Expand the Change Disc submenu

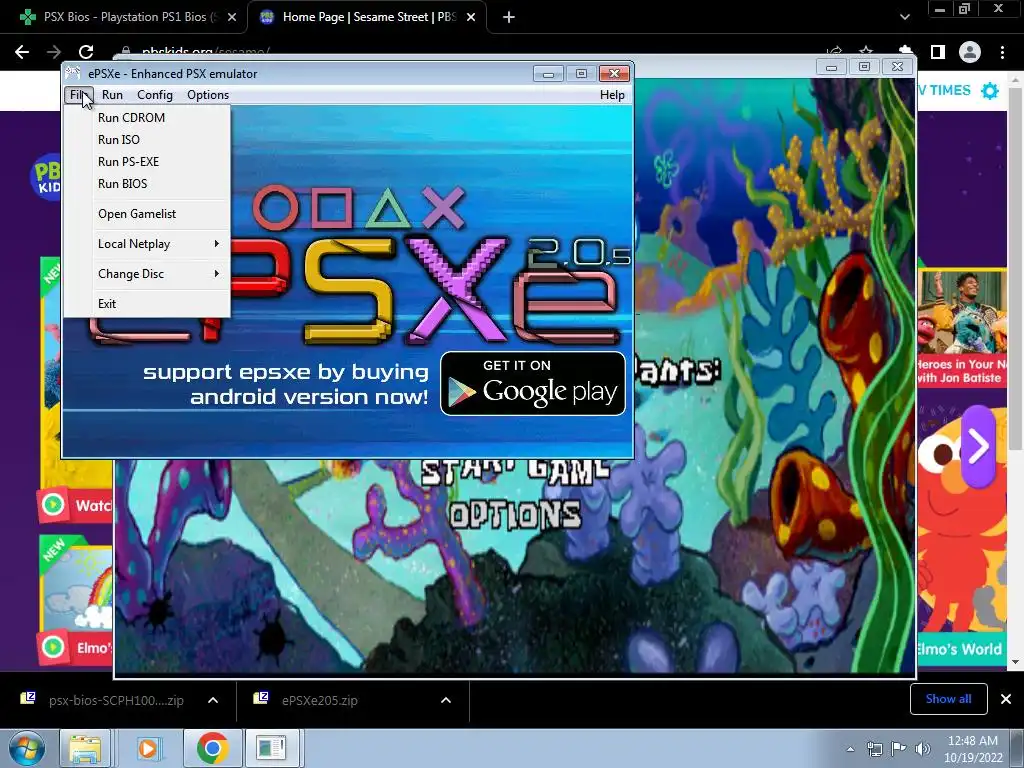[x=147, y=274]
